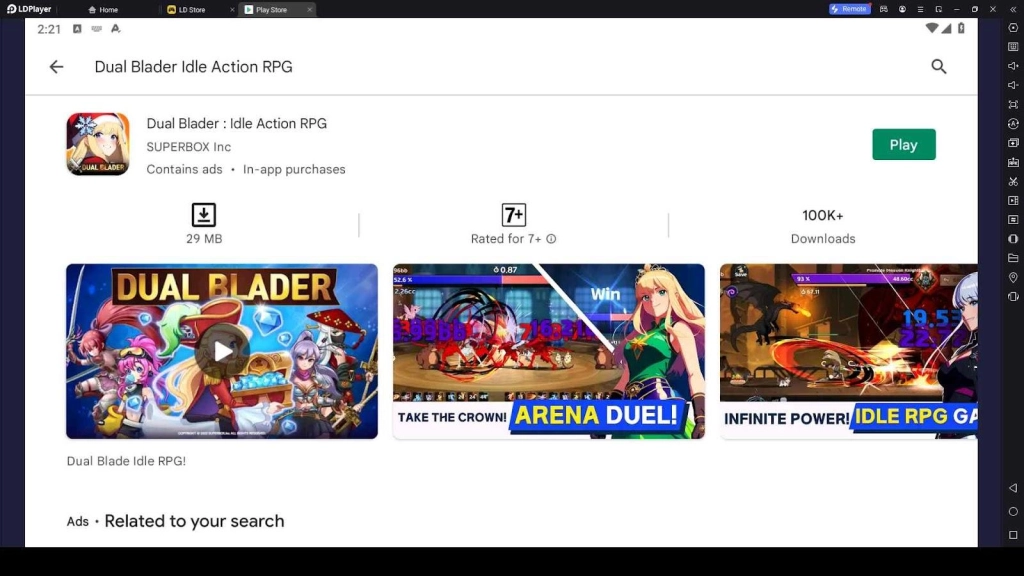Show info about the Rated for 7+ rating

click(551, 239)
